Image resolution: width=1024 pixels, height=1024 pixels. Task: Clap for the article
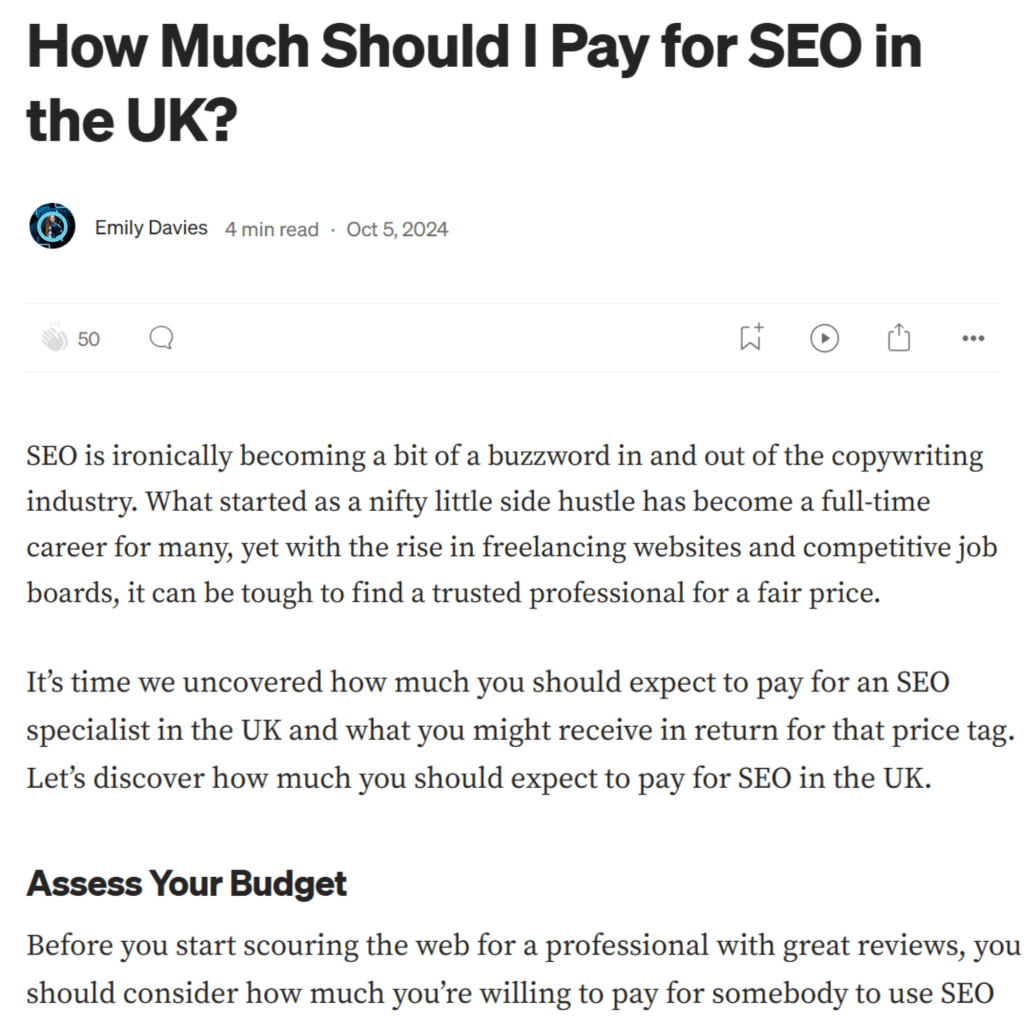click(x=53, y=339)
